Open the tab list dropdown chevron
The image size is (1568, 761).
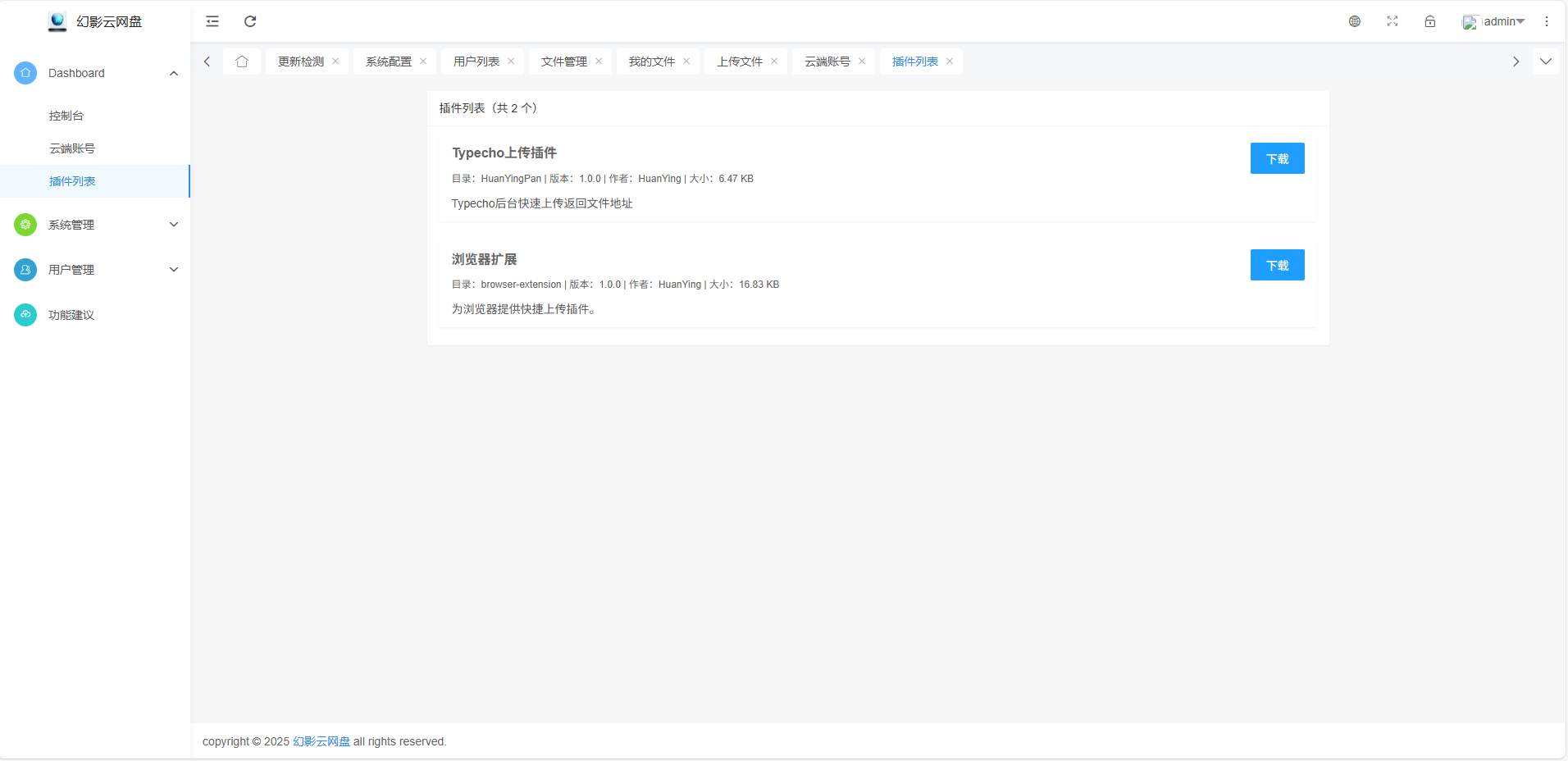tap(1546, 62)
